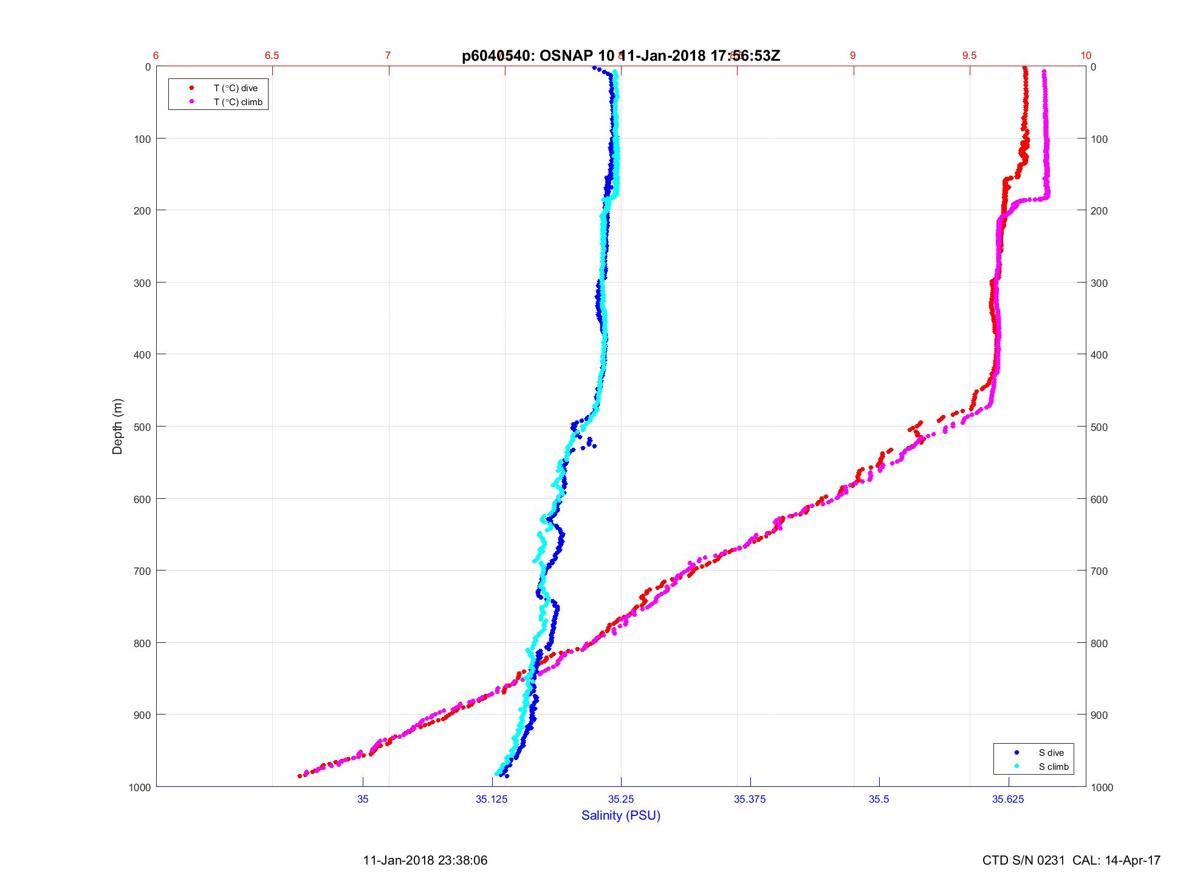Viewport: 1200px width, 885px height.
Task: Click the timestamp '11-Jan-2018 23:38:06' footer
Action: point(425,860)
